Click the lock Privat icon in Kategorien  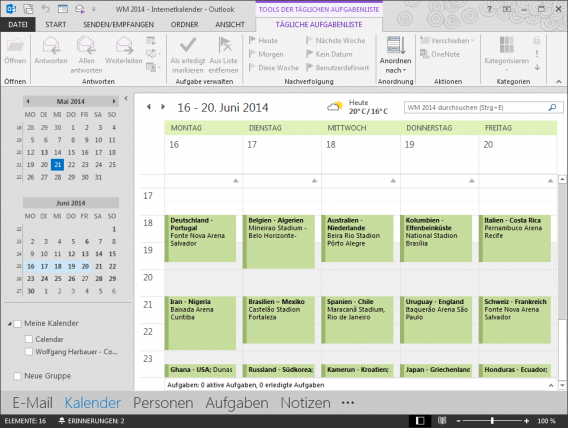coord(537,40)
